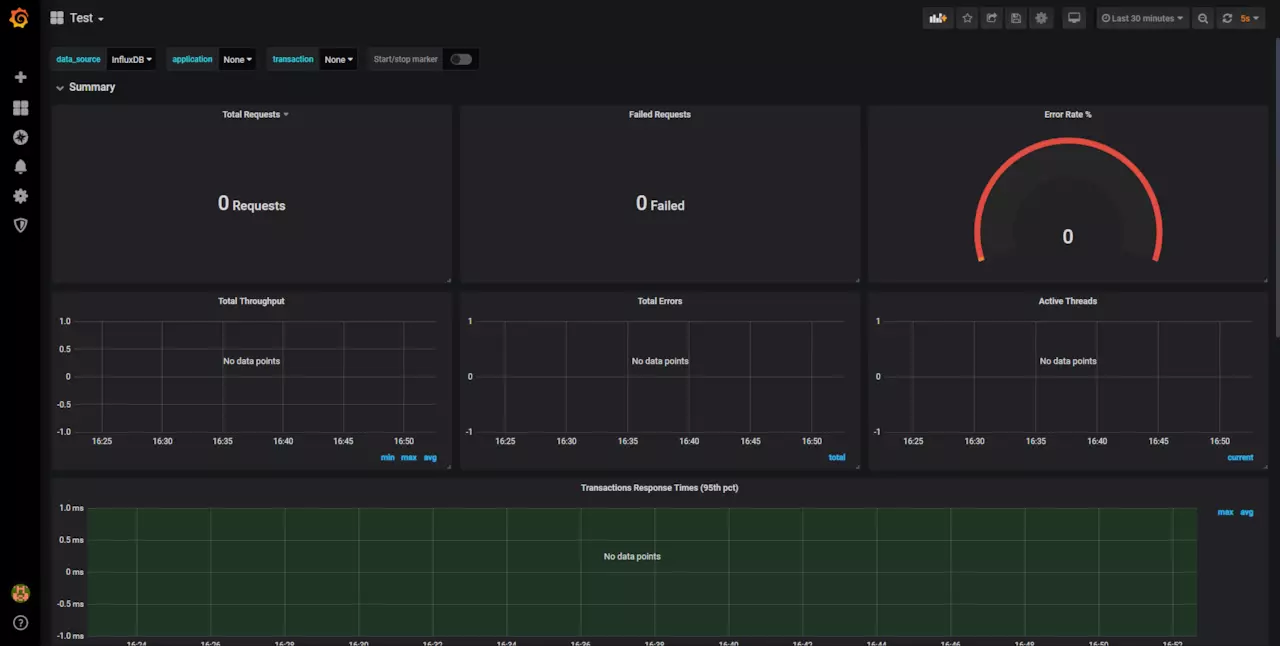The height and width of the screenshot is (646, 1280).
Task: Sort by max in Total Throughput legend
Action: coord(409,457)
